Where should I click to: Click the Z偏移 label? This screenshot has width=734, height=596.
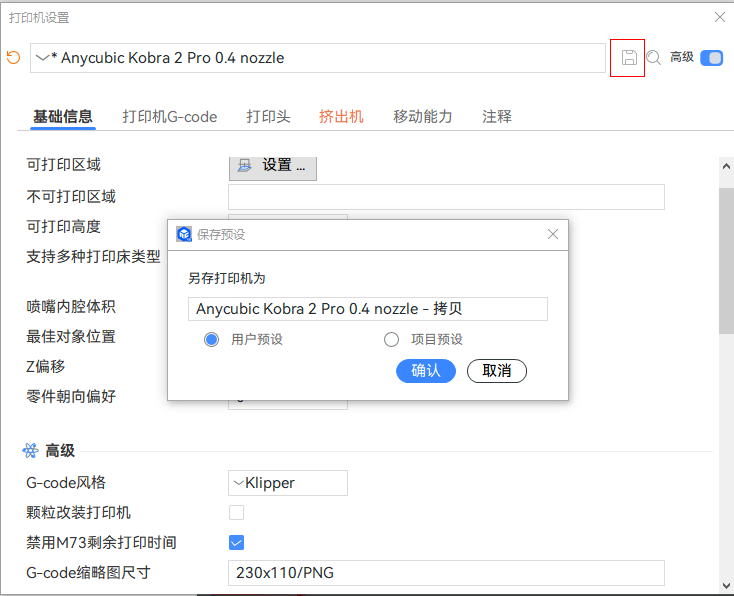pyautogui.click(x=45, y=367)
